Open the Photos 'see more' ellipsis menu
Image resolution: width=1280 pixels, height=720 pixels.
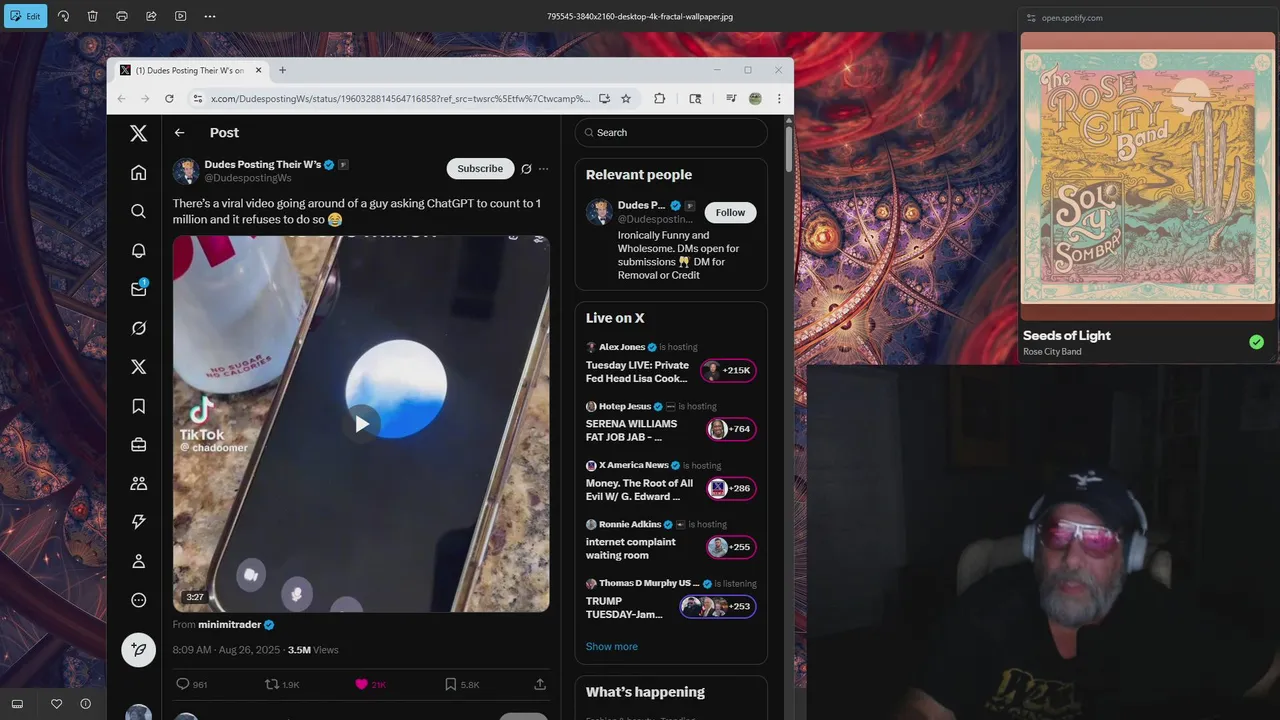click(210, 16)
